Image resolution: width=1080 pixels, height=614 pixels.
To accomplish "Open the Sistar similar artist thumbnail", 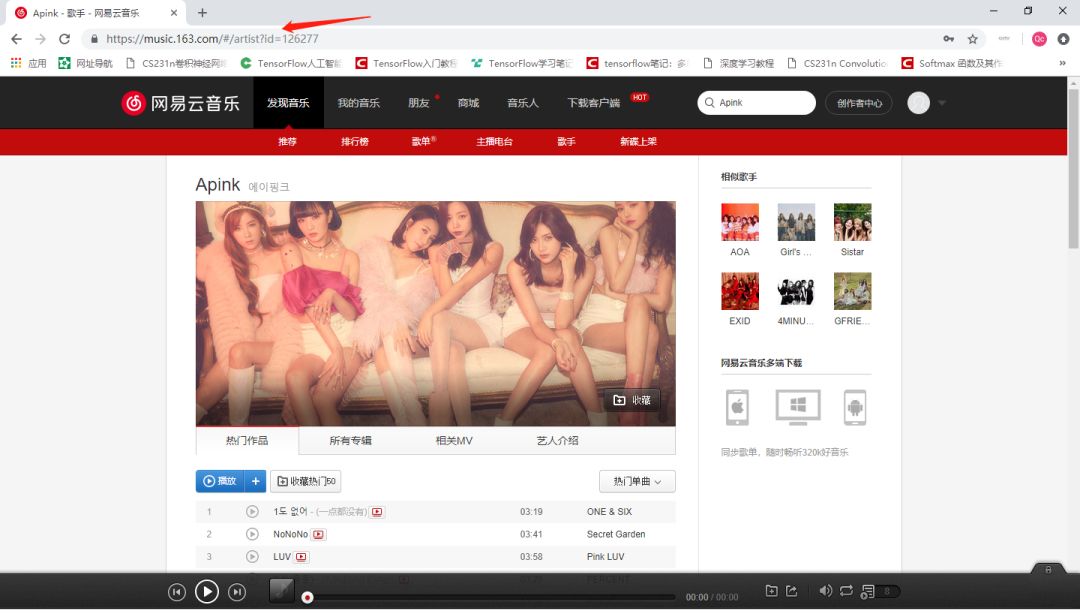I will 852,222.
